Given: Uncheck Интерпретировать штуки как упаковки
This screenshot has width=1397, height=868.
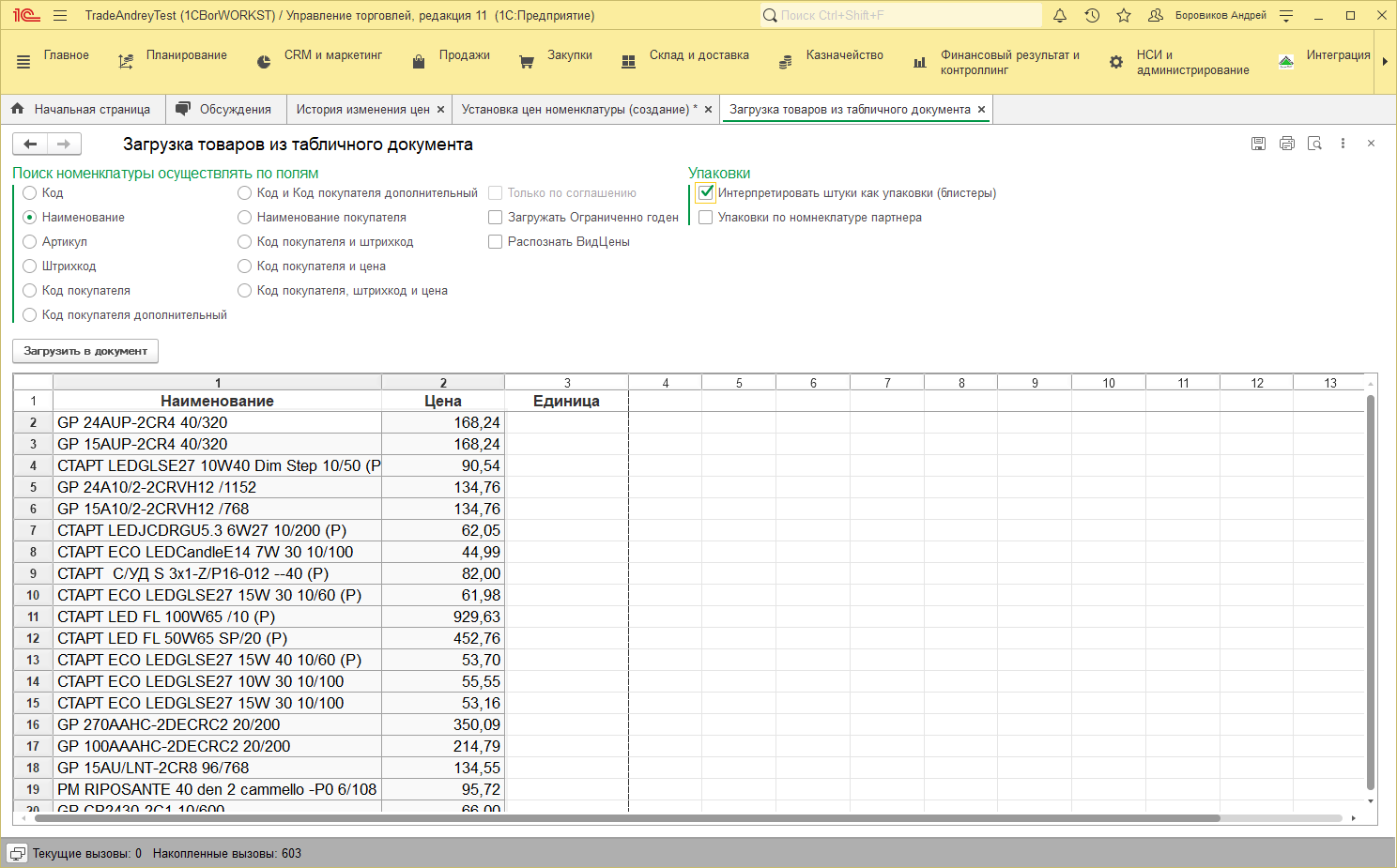Looking at the screenshot, I should tap(706, 193).
